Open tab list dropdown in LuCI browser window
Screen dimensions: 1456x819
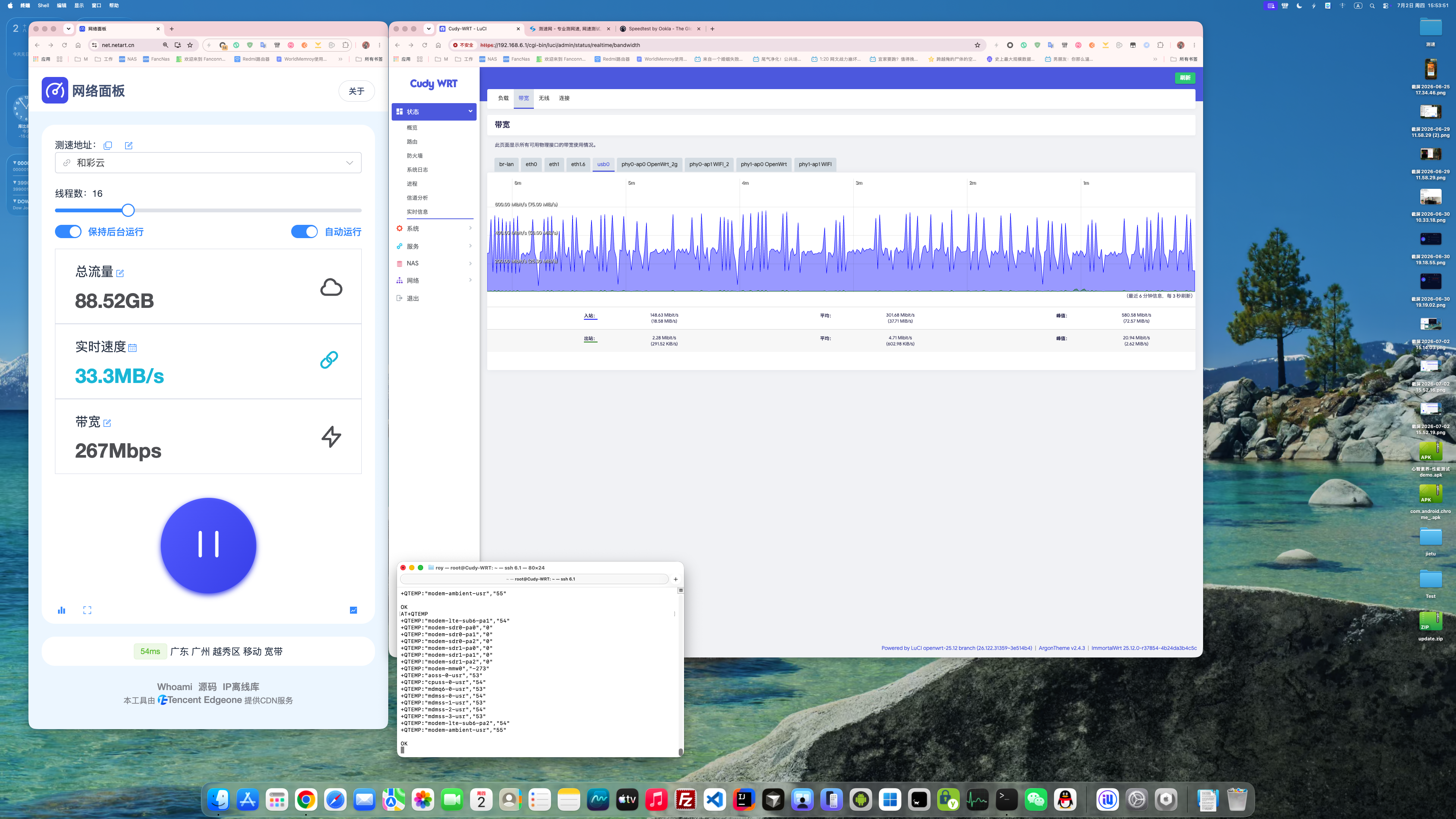click(429, 29)
